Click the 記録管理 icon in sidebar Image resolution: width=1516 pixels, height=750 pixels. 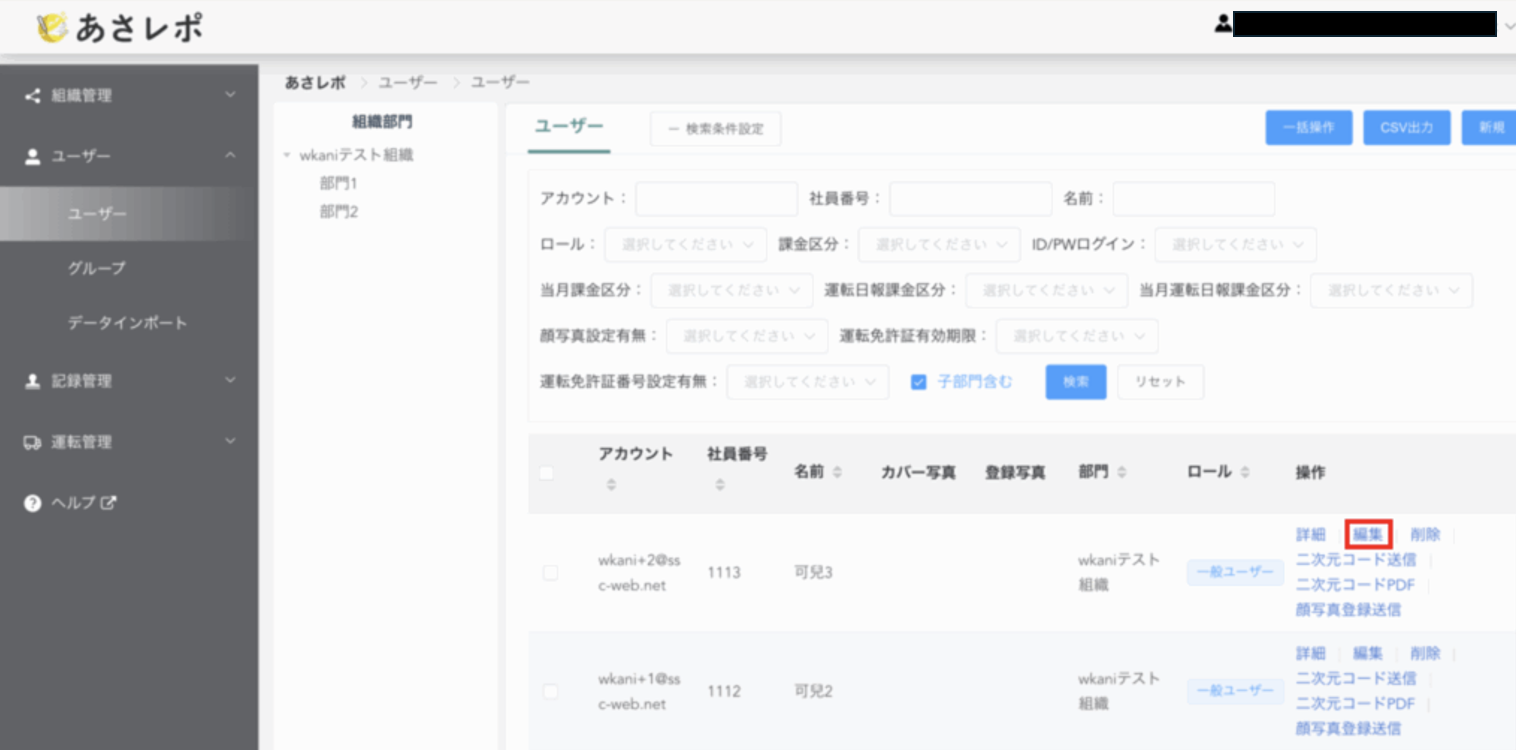coord(32,381)
